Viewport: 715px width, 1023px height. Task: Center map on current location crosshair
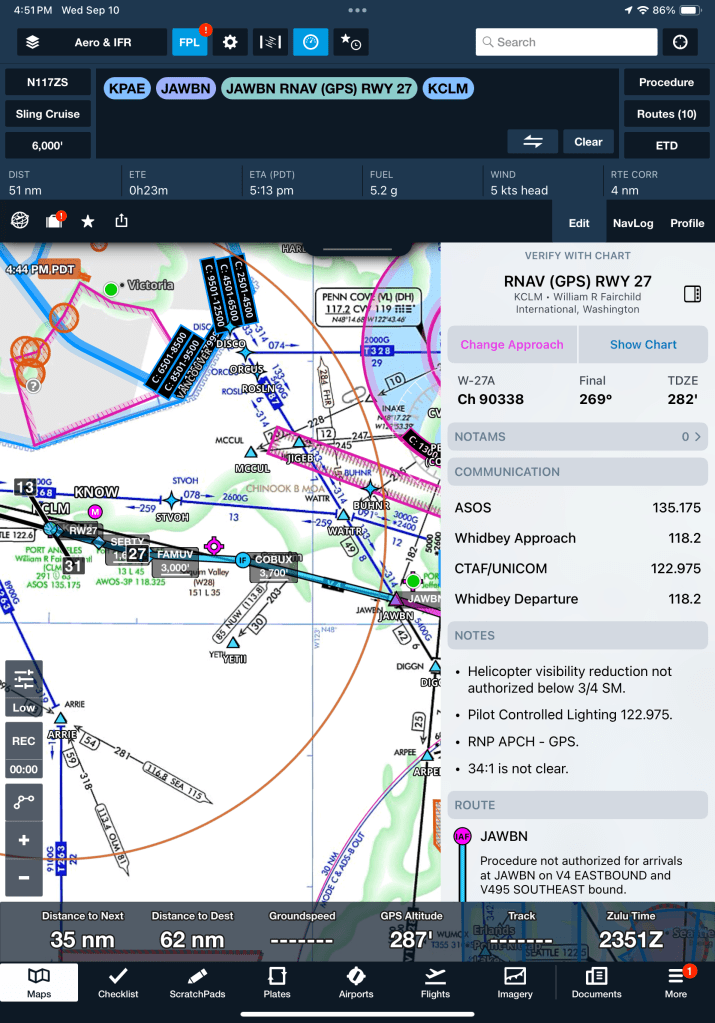point(680,42)
